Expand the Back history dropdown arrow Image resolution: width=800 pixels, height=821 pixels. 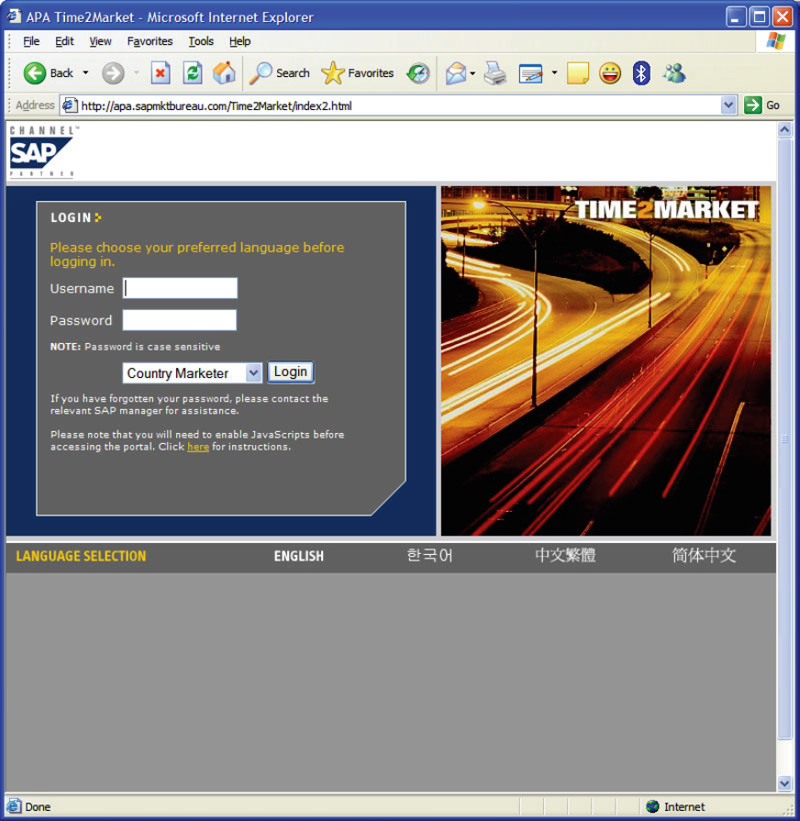coord(85,73)
